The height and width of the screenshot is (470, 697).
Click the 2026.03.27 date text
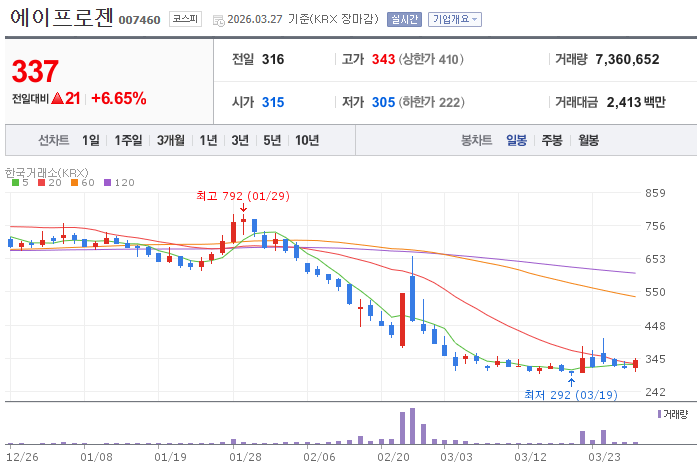click(x=255, y=19)
